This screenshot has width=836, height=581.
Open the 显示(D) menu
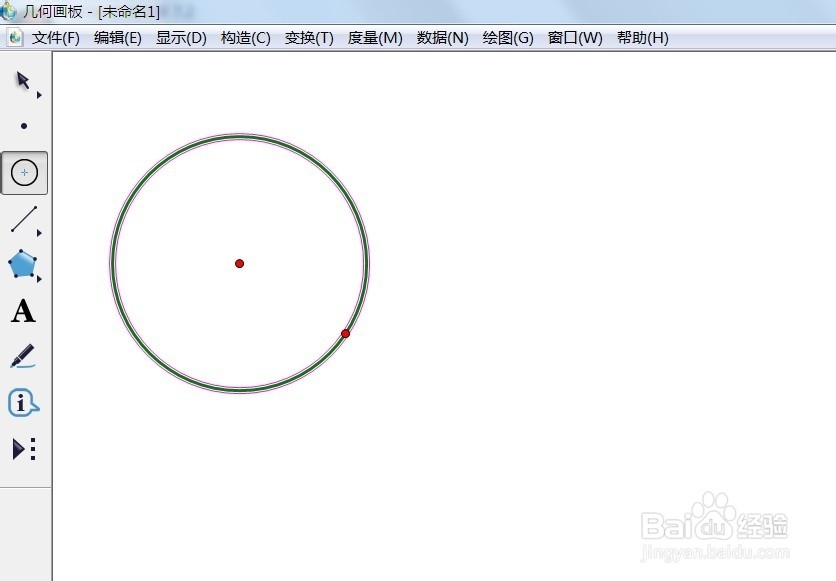(181, 38)
